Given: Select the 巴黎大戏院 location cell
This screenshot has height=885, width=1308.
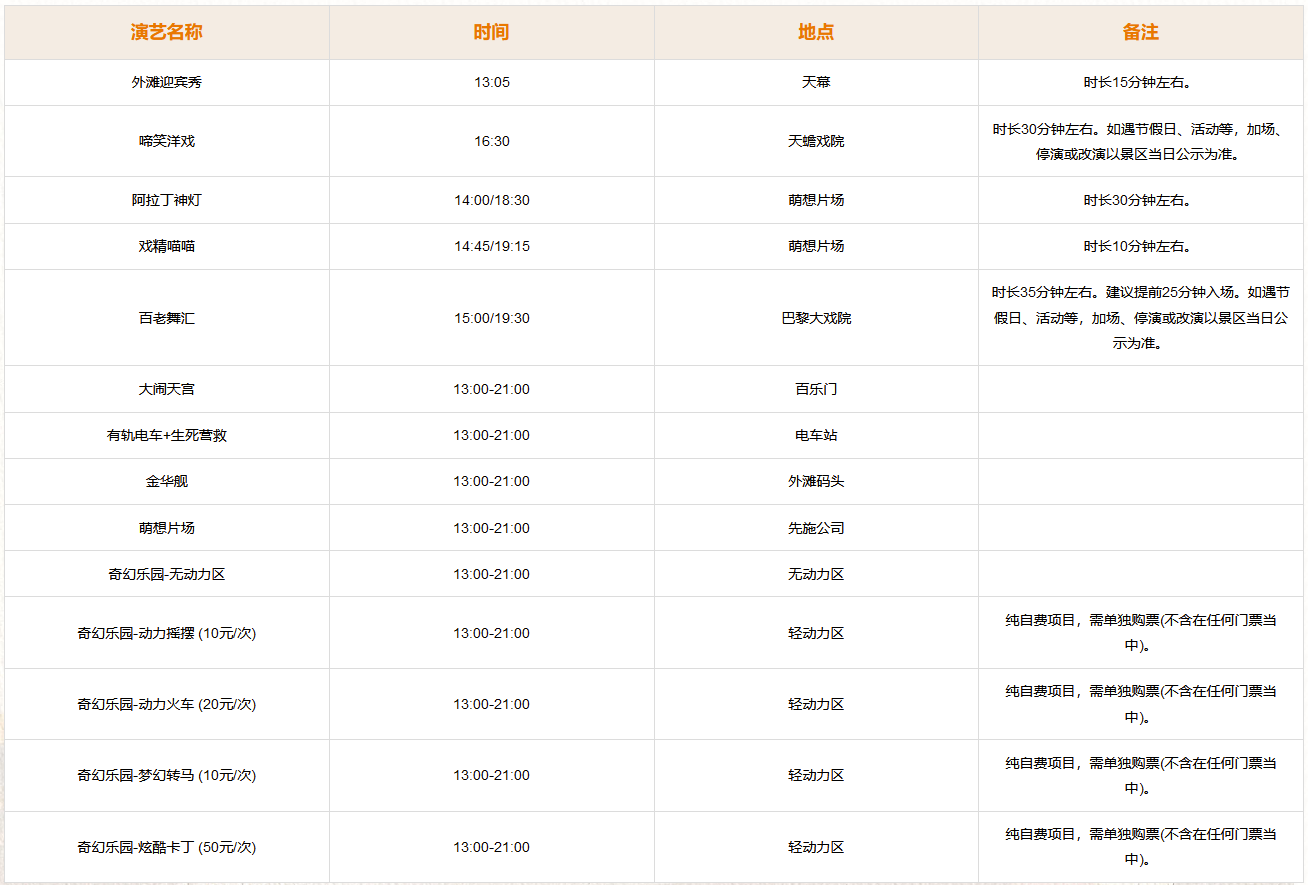Looking at the screenshot, I should coord(816,318).
